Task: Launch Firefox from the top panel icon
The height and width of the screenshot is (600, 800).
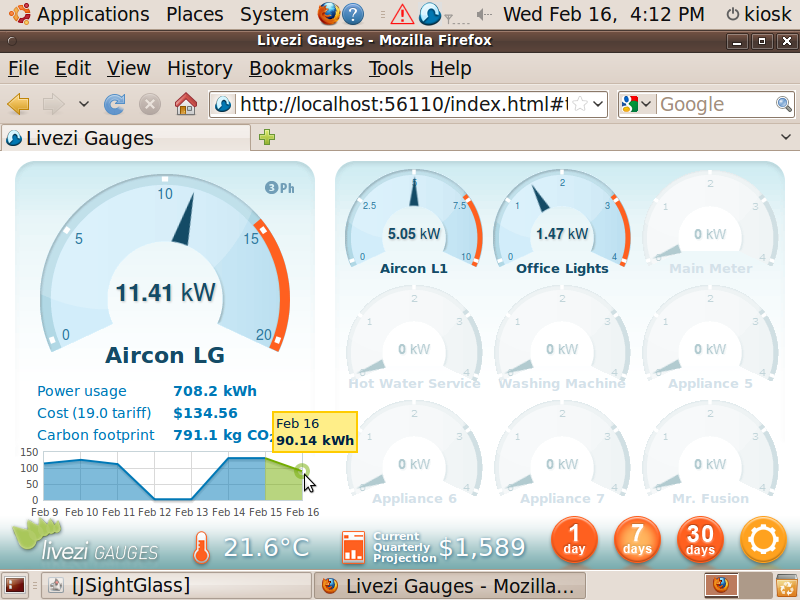Action: pos(329,14)
